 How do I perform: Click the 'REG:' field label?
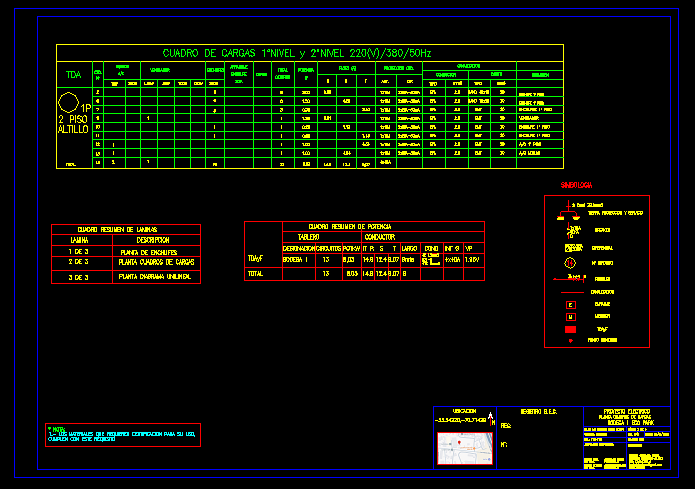(x=506, y=426)
